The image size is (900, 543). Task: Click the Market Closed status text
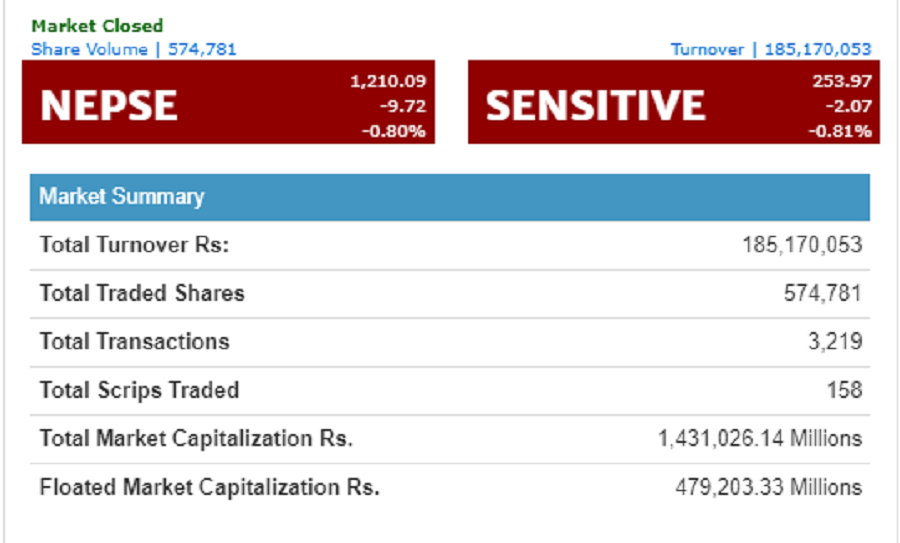97,26
